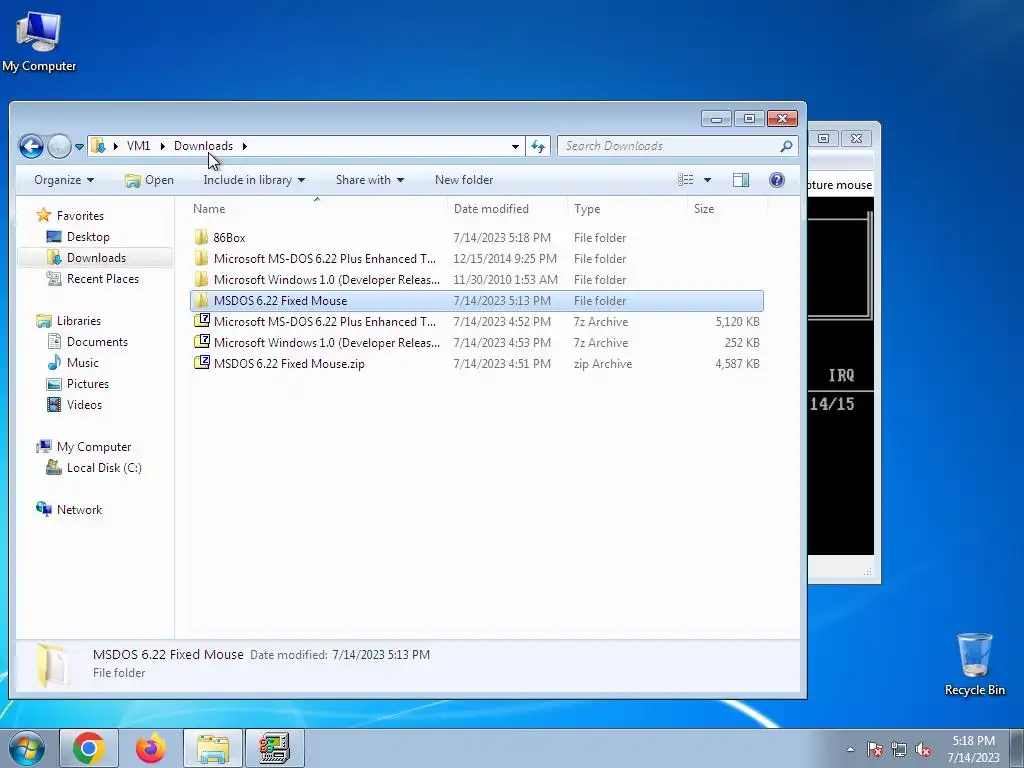Click the Open toolbar button
1024x768 pixels.
tap(150, 180)
